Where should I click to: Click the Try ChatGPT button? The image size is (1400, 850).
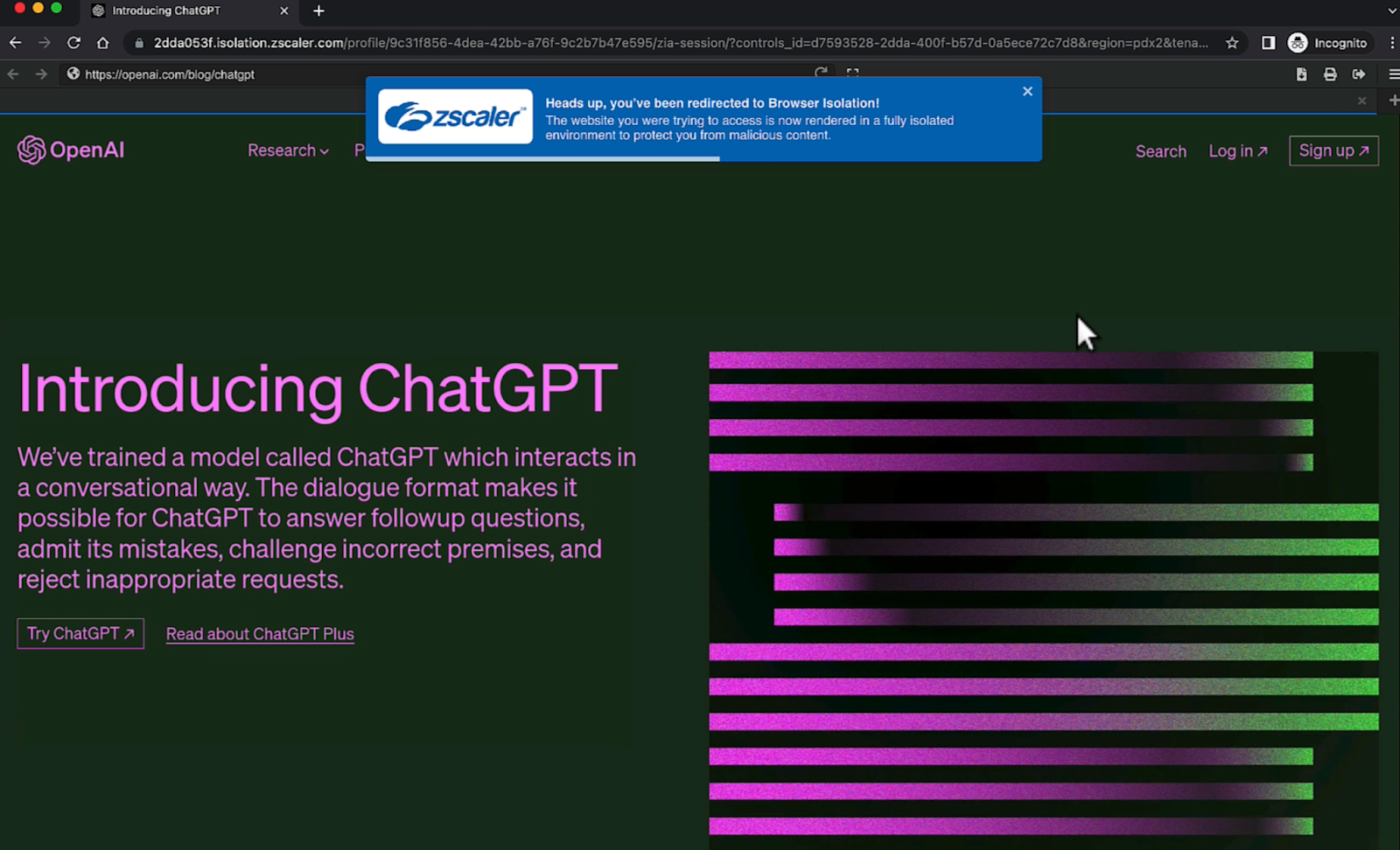pos(80,634)
